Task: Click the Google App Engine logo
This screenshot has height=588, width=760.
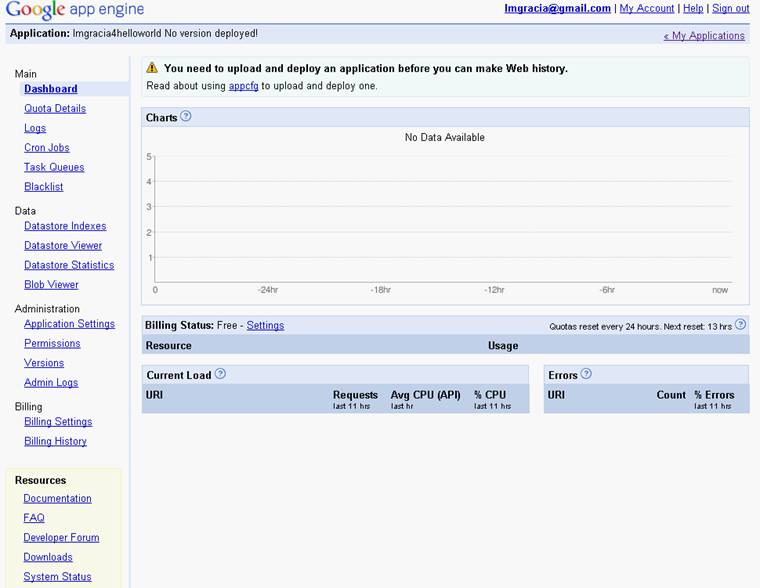Action: click(x=75, y=10)
